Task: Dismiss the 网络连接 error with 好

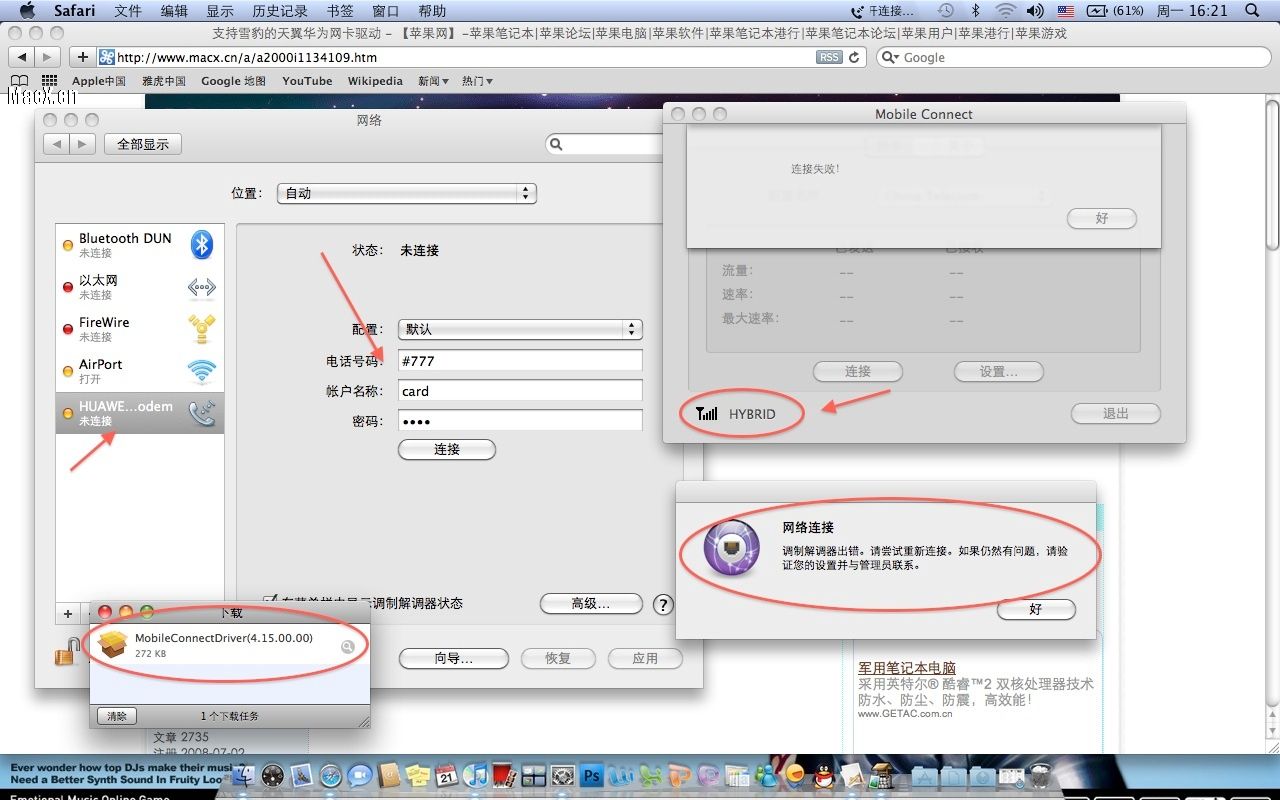Action: point(1036,609)
